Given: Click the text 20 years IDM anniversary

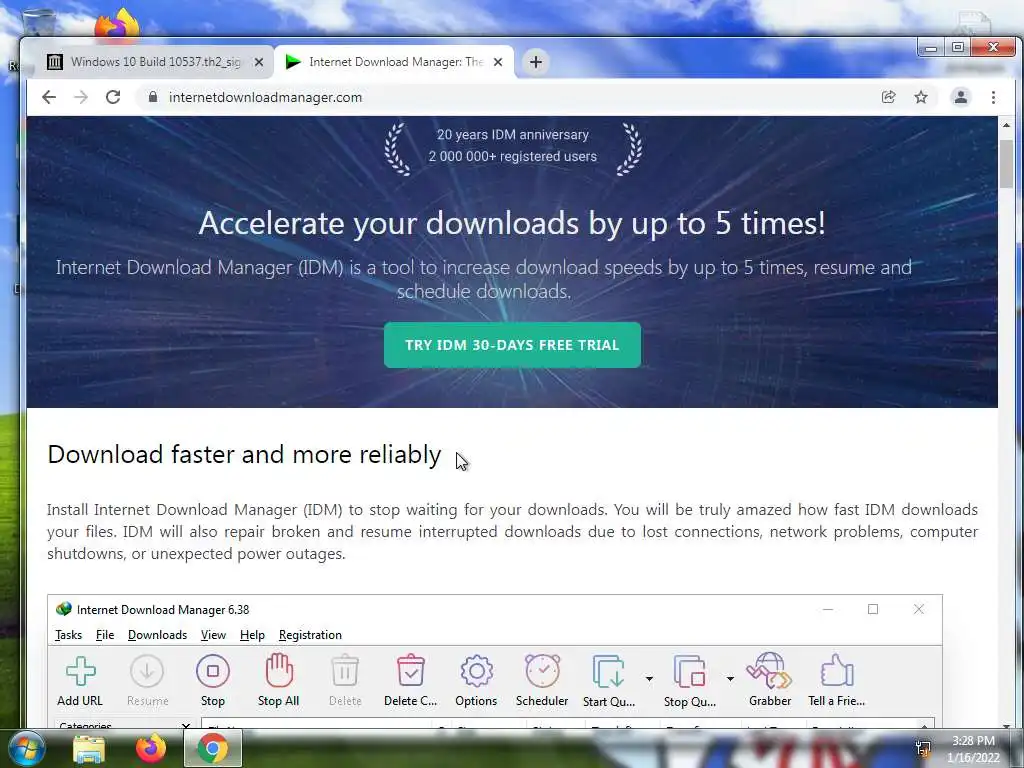Looking at the screenshot, I should tap(513, 135).
